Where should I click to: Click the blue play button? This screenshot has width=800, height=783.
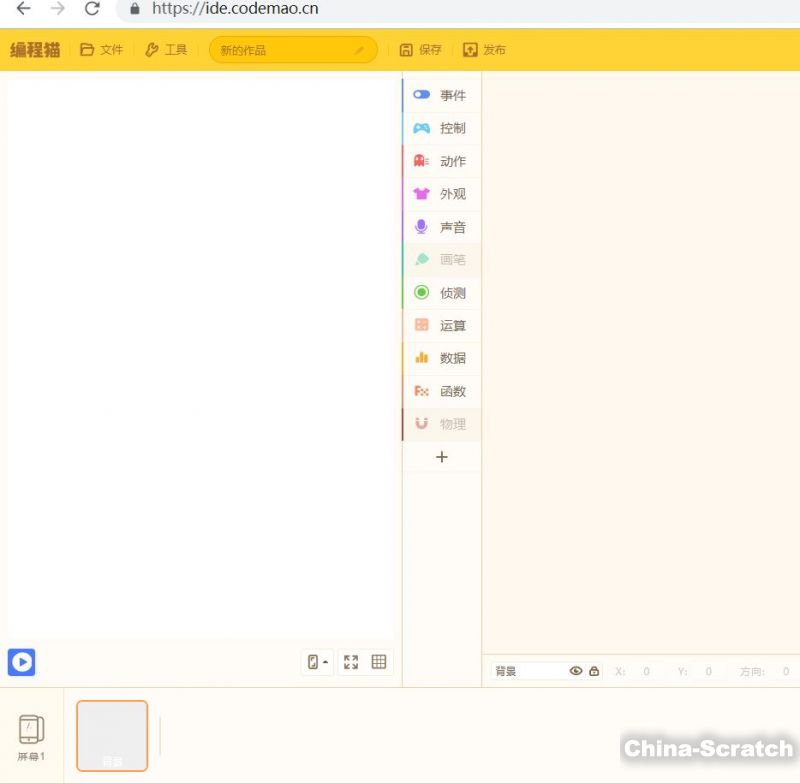22,662
